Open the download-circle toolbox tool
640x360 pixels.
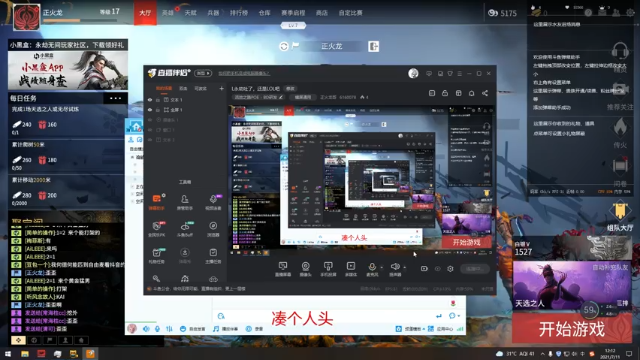point(184,256)
